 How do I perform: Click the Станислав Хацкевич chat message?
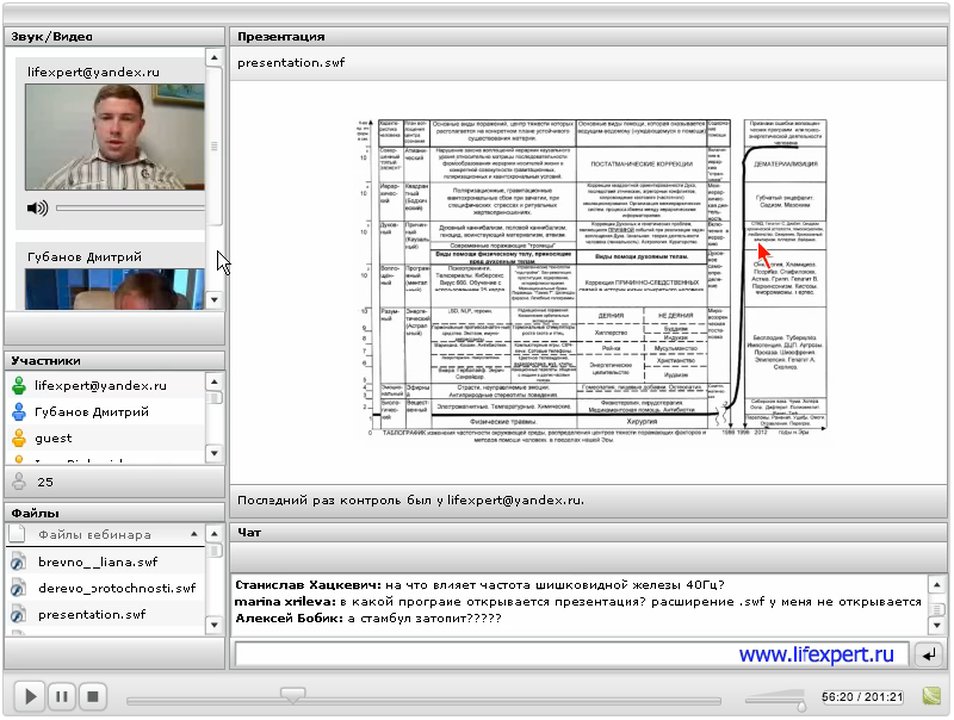tap(479, 585)
